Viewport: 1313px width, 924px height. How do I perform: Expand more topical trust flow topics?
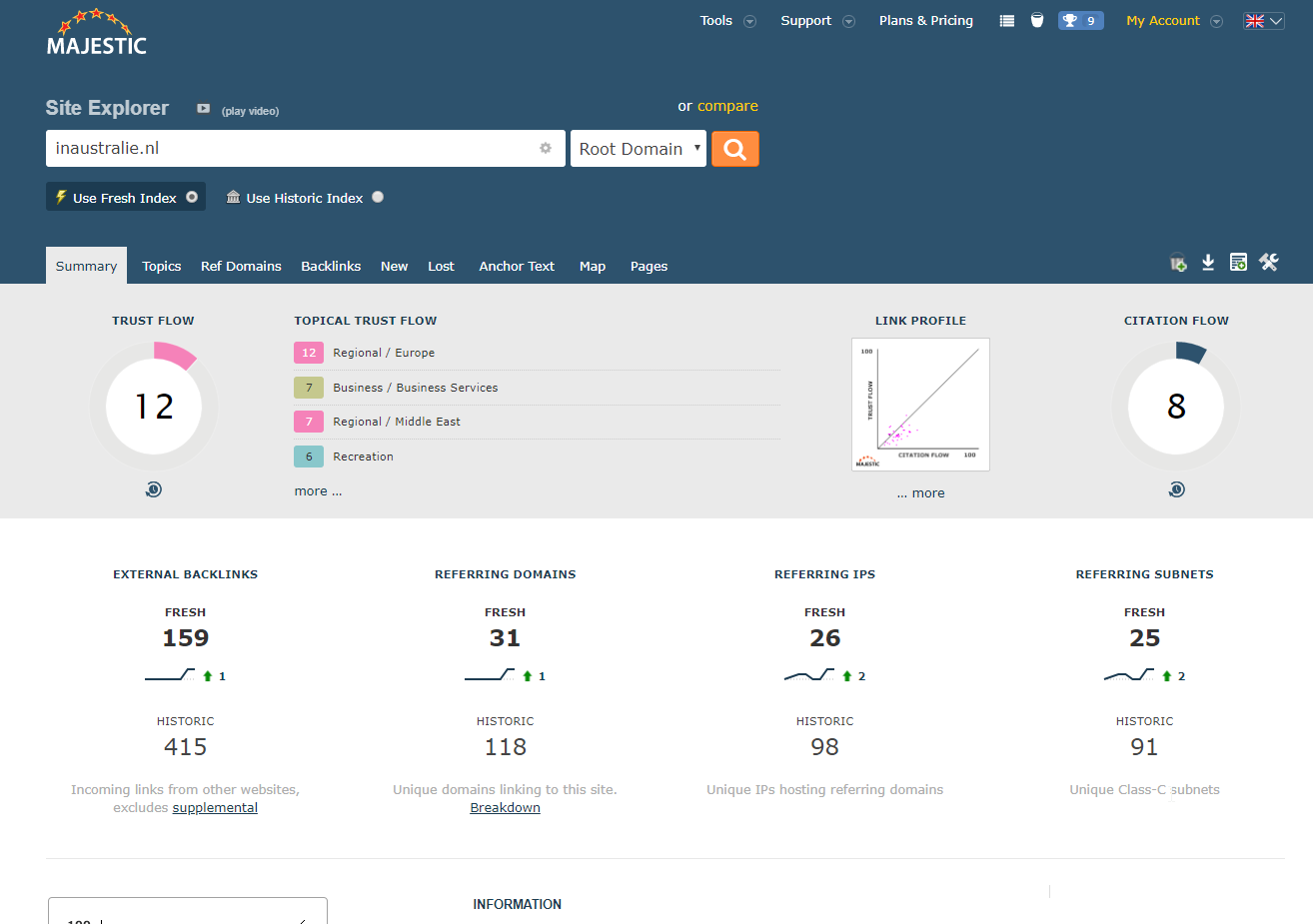point(318,491)
